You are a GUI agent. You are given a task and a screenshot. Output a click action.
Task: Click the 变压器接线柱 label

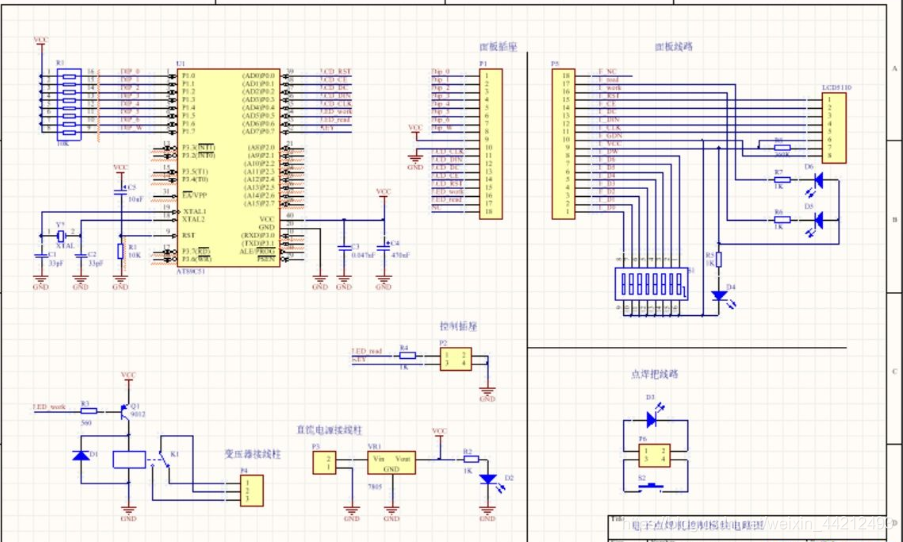[252, 454]
